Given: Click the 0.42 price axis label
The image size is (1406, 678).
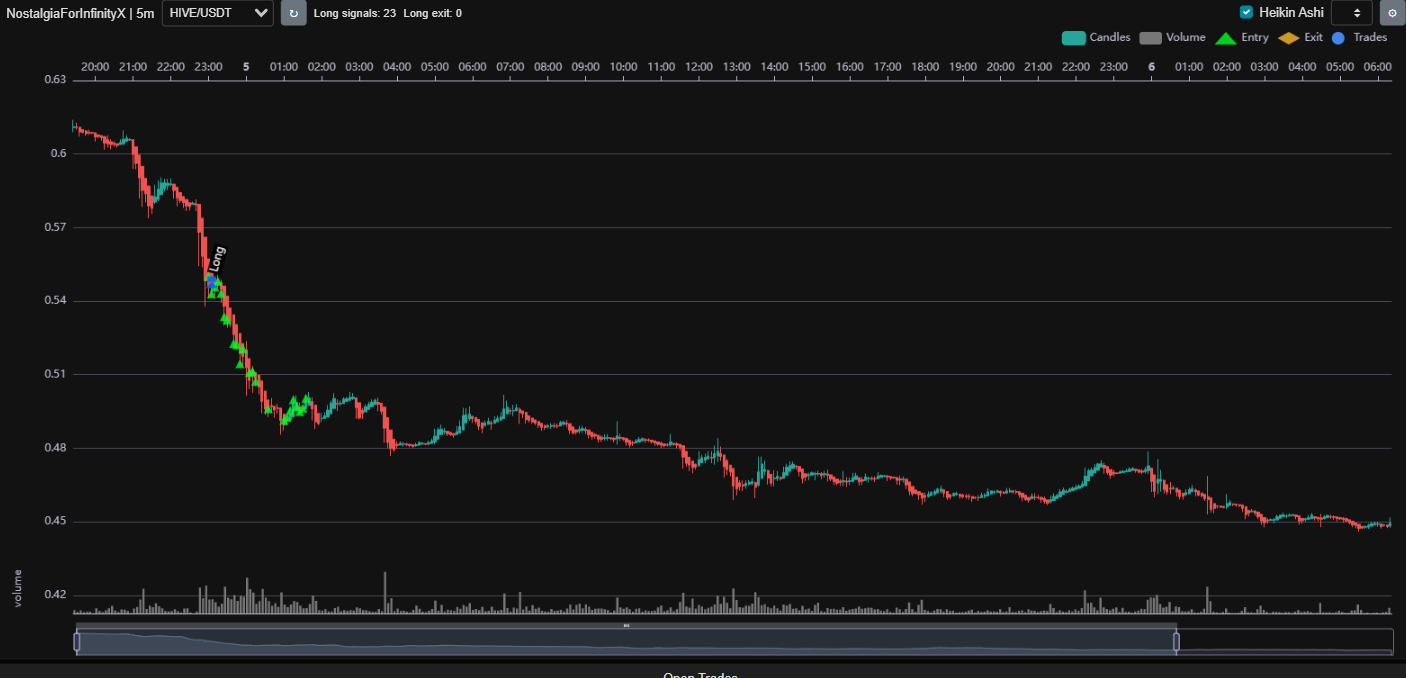Looking at the screenshot, I should [54, 595].
